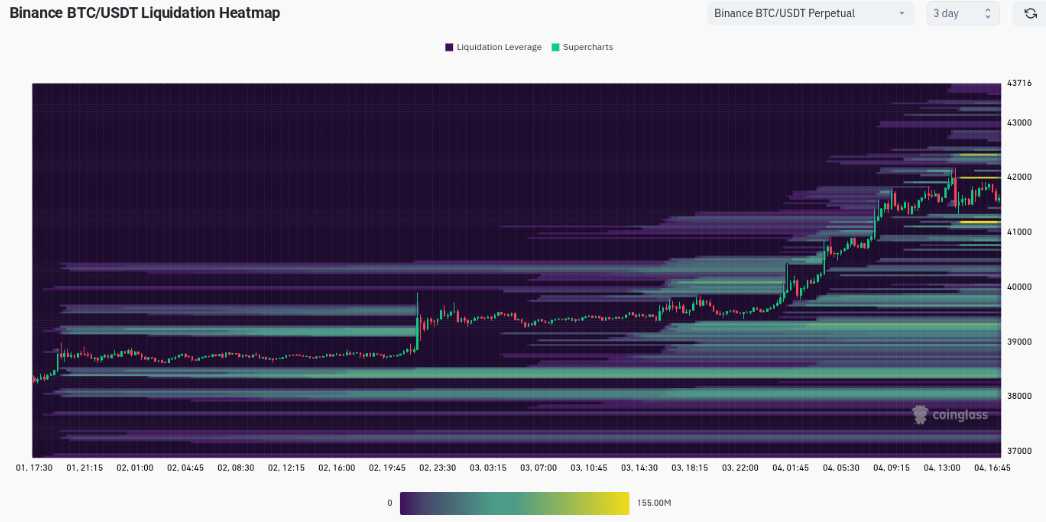Image resolution: width=1046 pixels, height=522 pixels.
Task: Click the 02, 01:00 time axis label
Action: tap(135, 468)
